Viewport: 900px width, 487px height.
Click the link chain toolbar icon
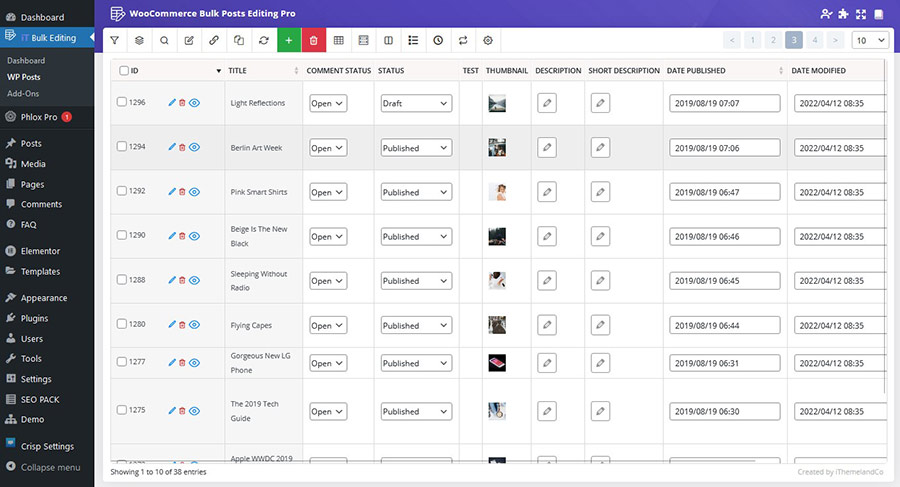[214, 40]
